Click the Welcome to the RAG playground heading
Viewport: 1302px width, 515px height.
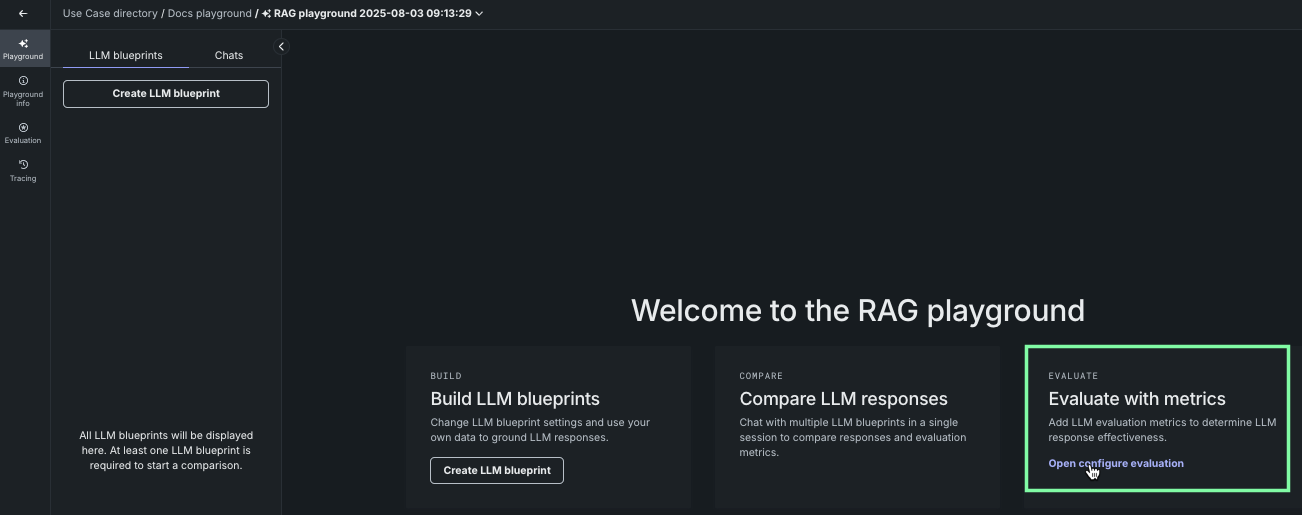click(857, 310)
